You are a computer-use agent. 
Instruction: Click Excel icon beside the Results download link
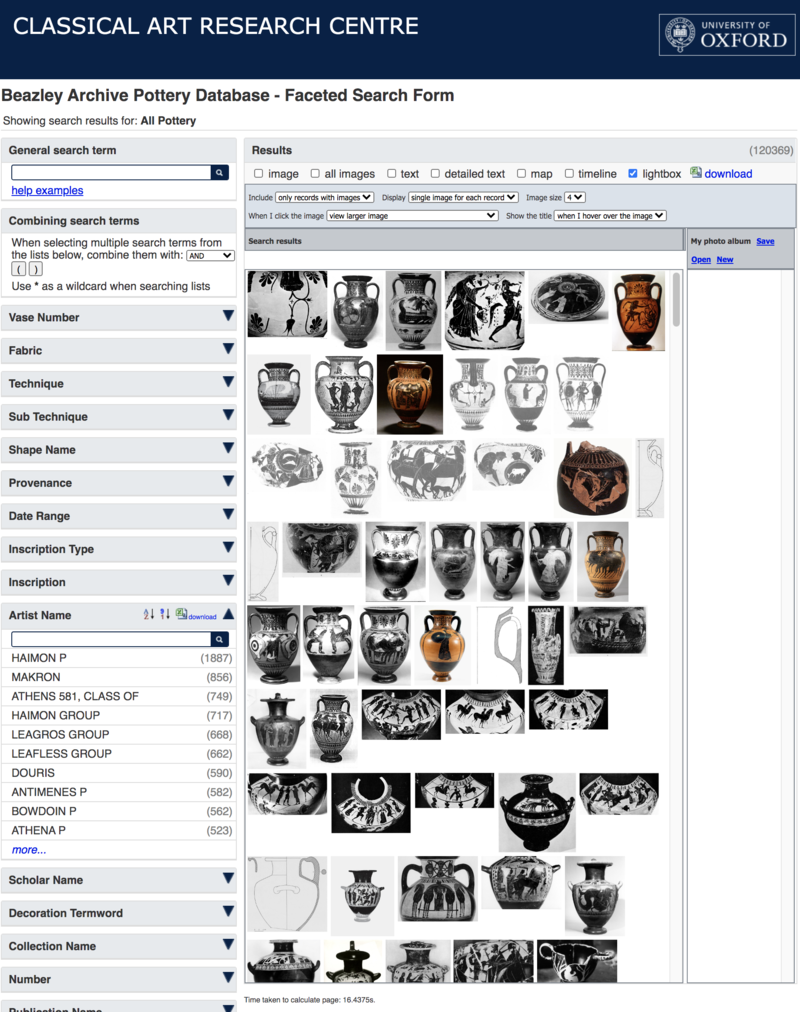[695, 172]
